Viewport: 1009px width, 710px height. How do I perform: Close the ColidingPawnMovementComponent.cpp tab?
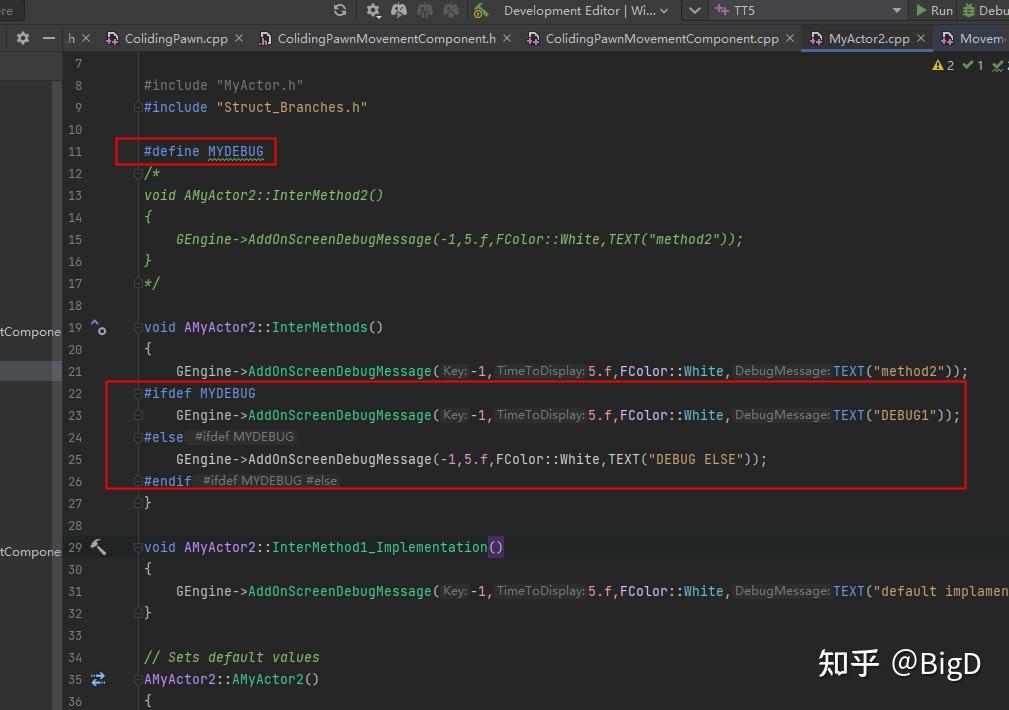coord(790,39)
